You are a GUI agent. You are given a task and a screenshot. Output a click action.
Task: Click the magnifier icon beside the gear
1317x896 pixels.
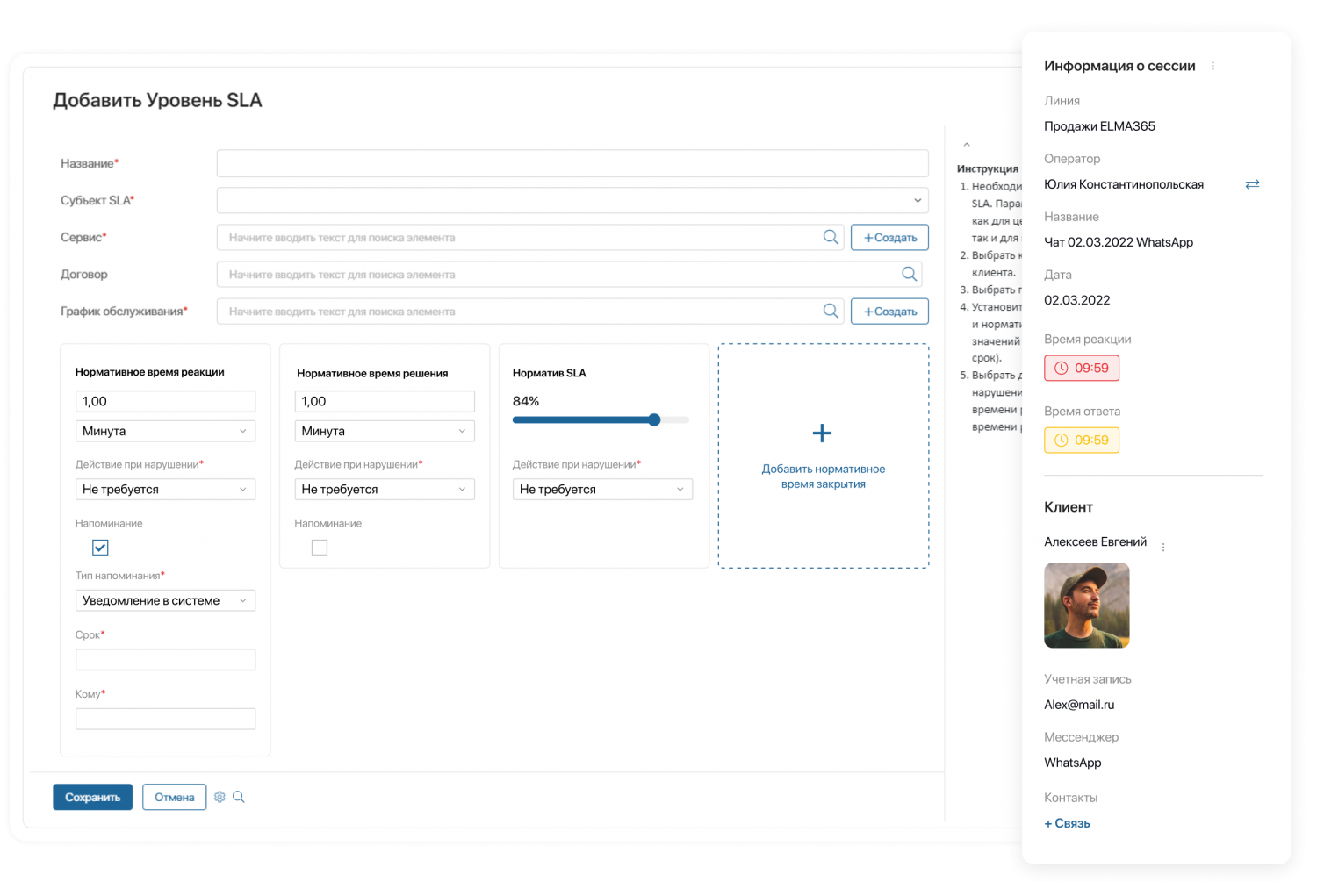[238, 797]
